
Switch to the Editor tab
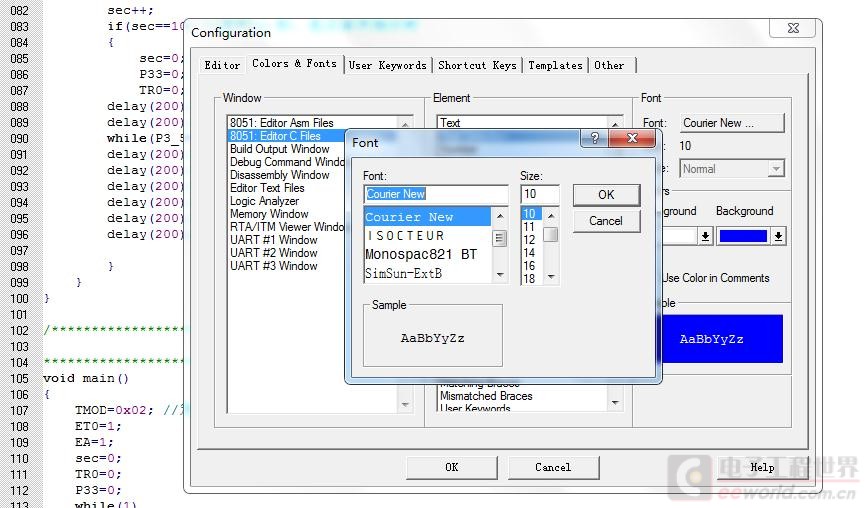pyautogui.click(x=222, y=65)
